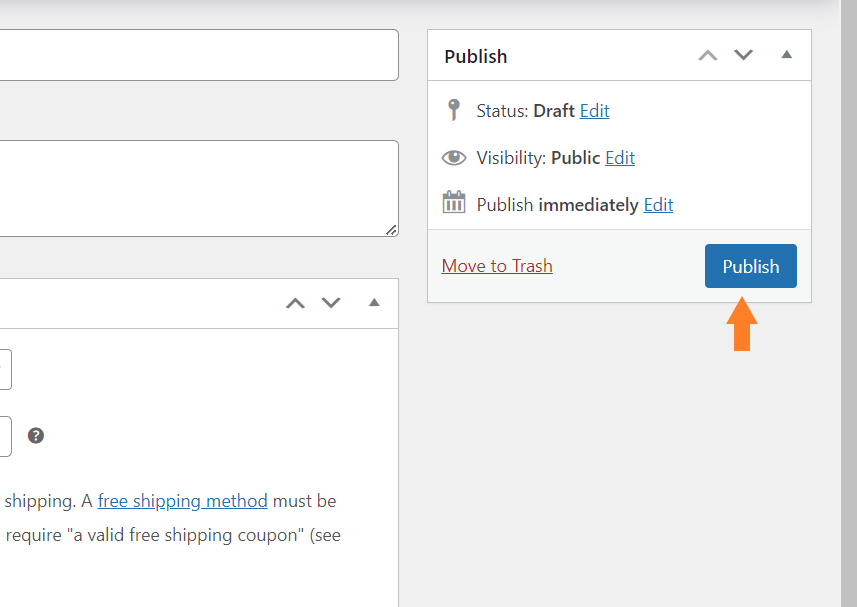Edit the publish immediately schedule
The width and height of the screenshot is (857, 607).
[x=658, y=205]
